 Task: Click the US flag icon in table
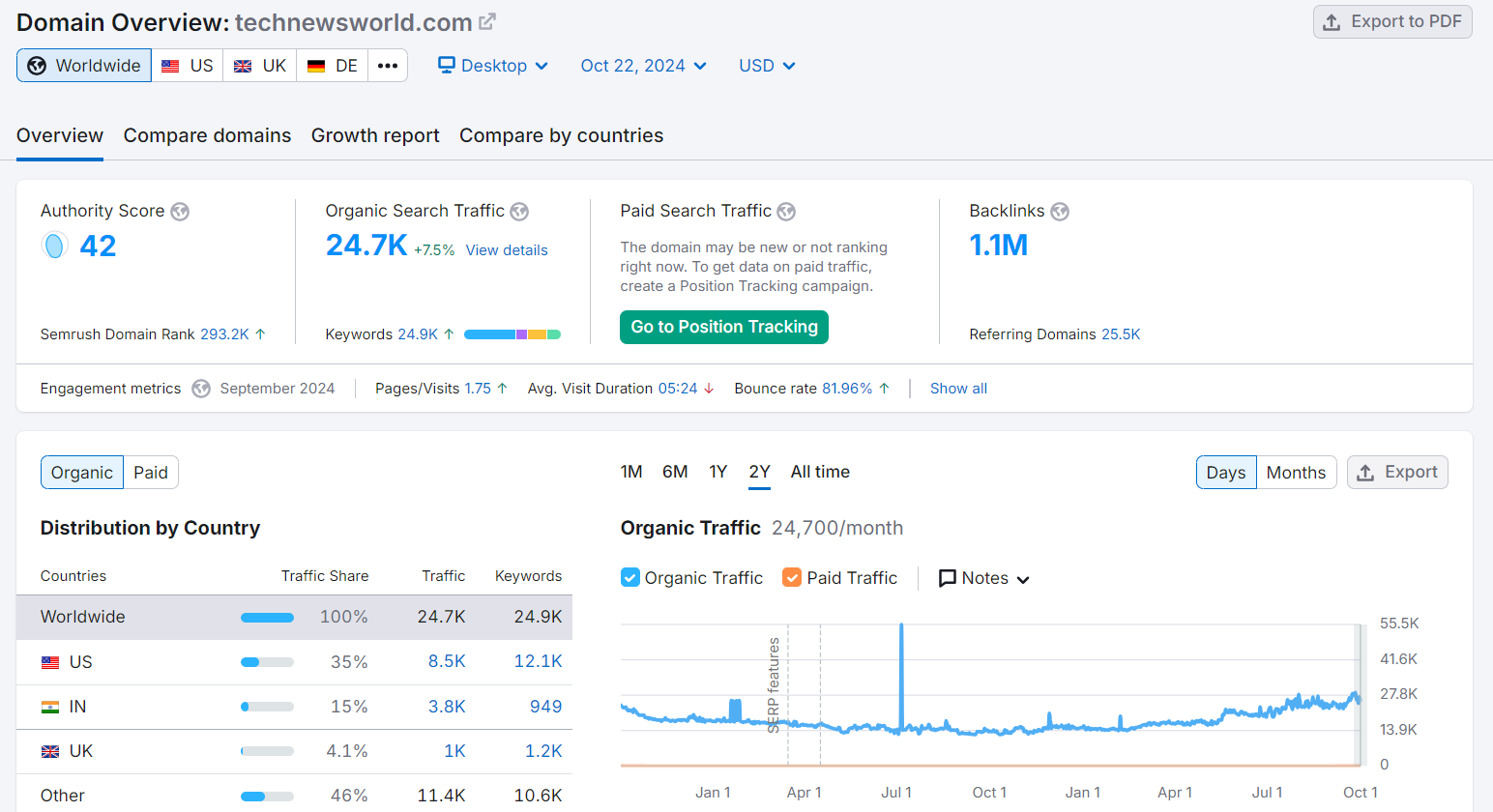coord(50,662)
